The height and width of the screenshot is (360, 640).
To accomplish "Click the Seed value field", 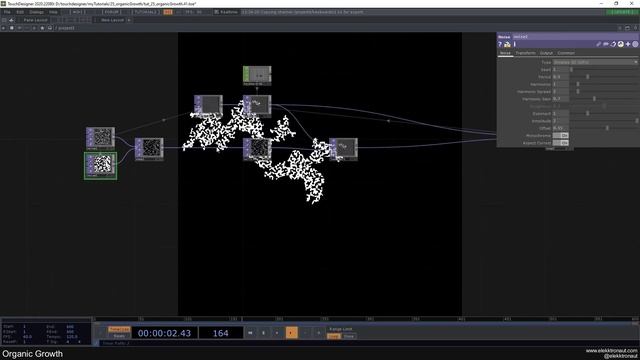I will 560,69.
